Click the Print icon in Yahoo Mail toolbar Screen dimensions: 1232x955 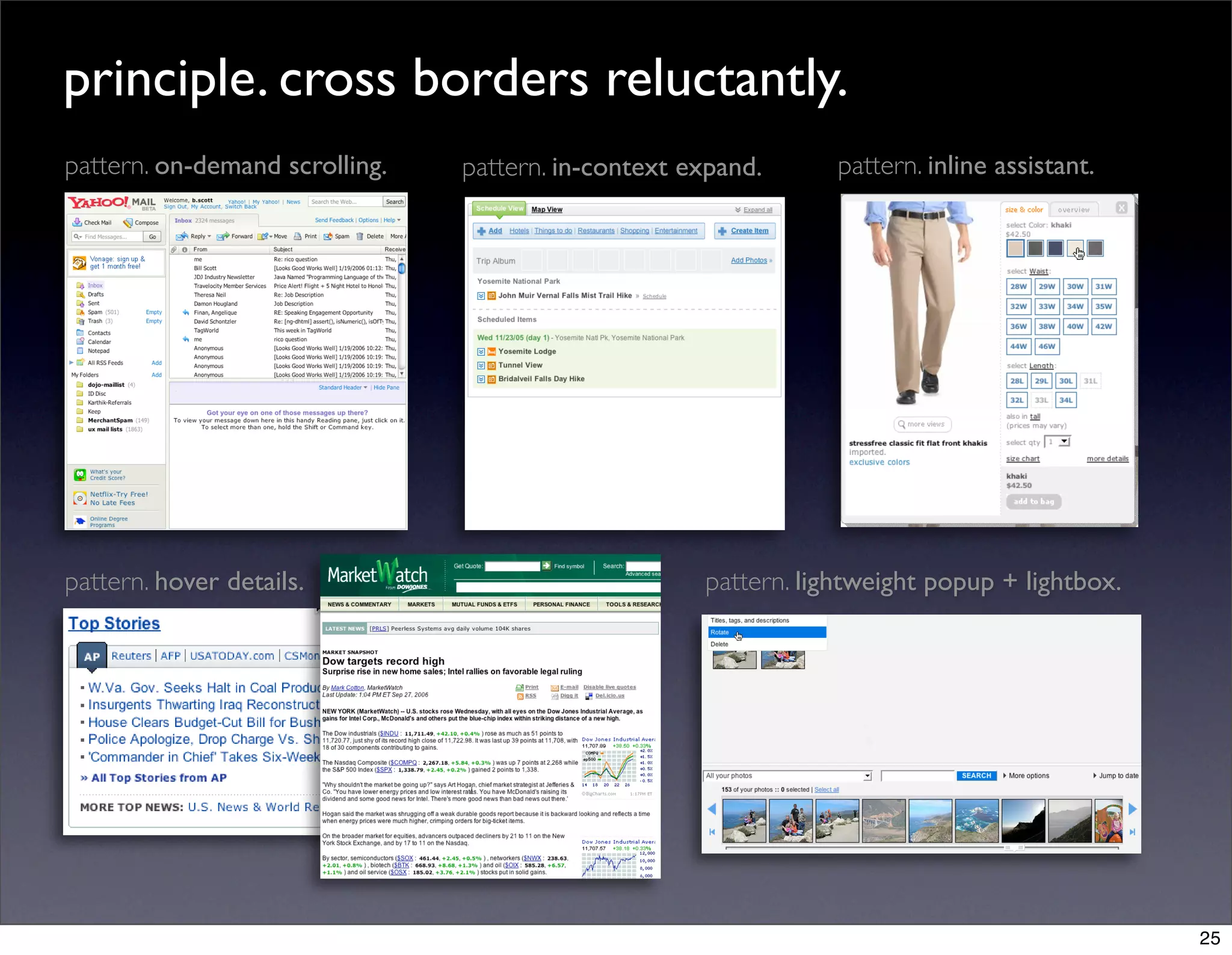(297, 236)
